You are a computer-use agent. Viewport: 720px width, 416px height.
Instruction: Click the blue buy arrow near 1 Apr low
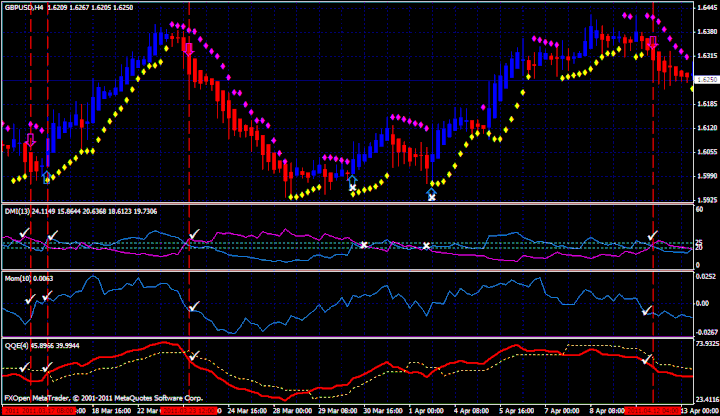click(432, 185)
